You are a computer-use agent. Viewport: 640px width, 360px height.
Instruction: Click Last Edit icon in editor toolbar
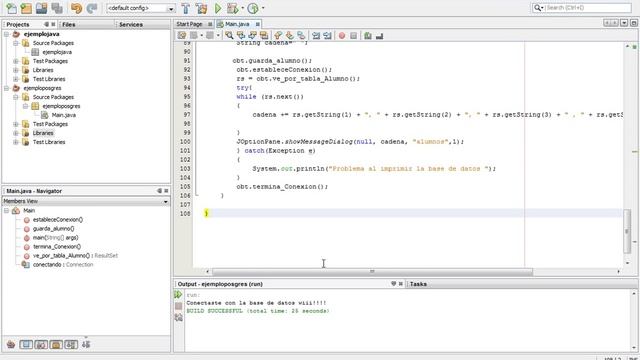point(182,36)
